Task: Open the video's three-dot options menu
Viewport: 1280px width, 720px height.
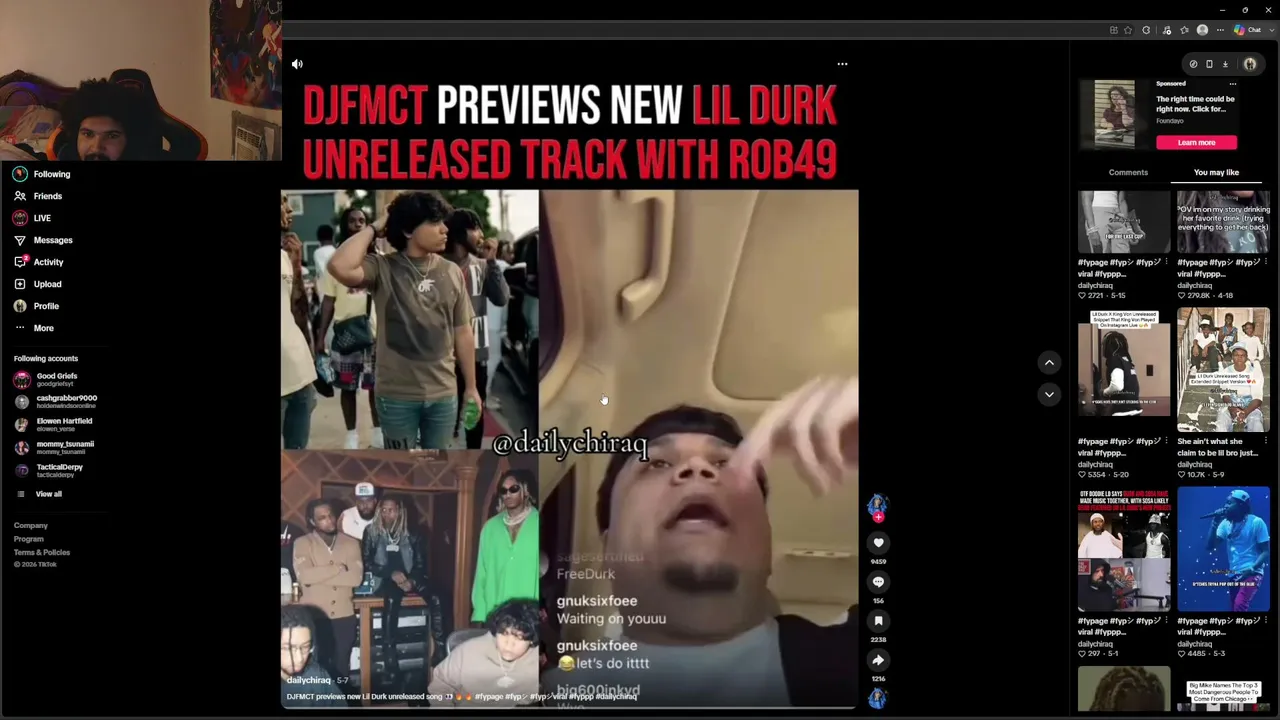Action: [842, 64]
